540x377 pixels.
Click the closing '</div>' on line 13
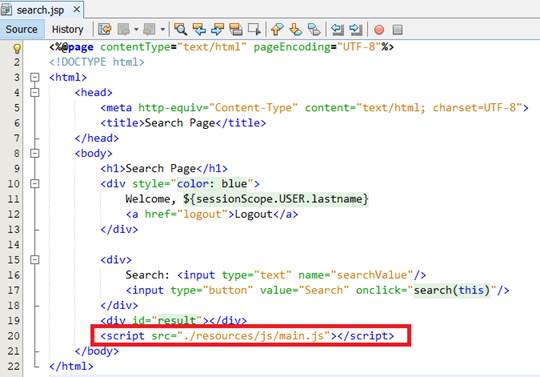click(x=119, y=229)
